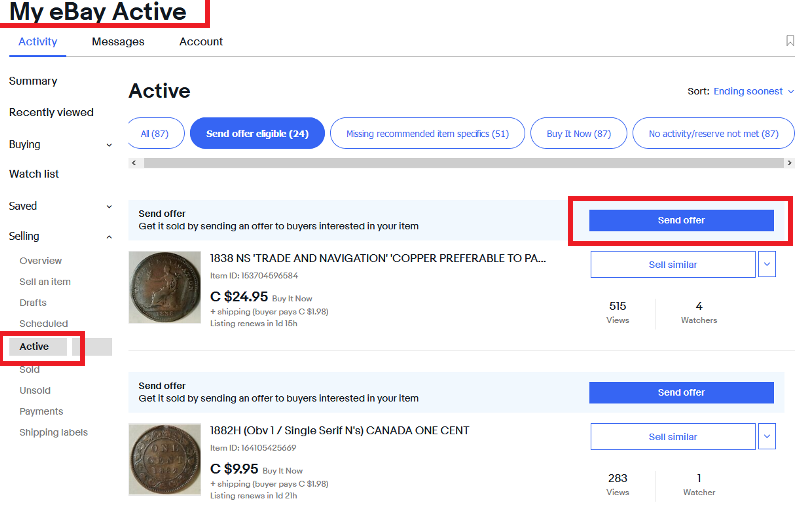Switch to the Account tab
The width and height of the screenshot is (800, 512).
(x=201, y=41)
